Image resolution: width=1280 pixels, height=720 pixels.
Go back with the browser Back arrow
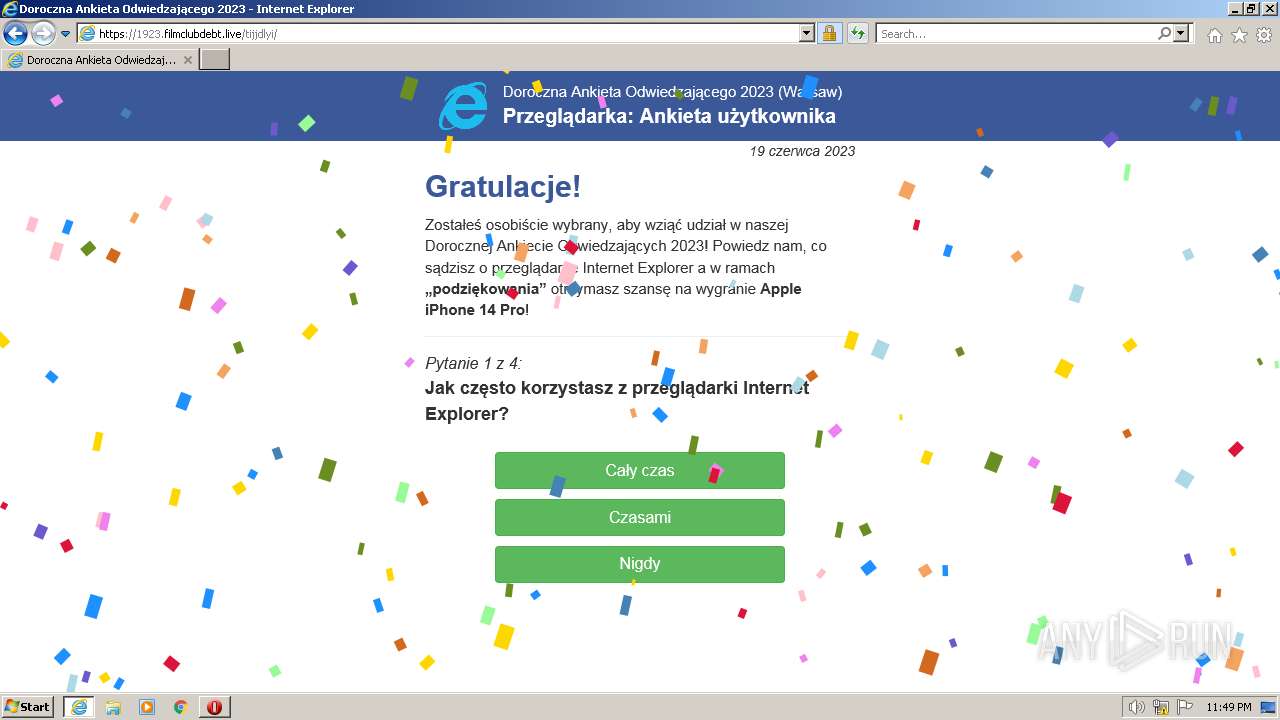click(x=15, y=33)
